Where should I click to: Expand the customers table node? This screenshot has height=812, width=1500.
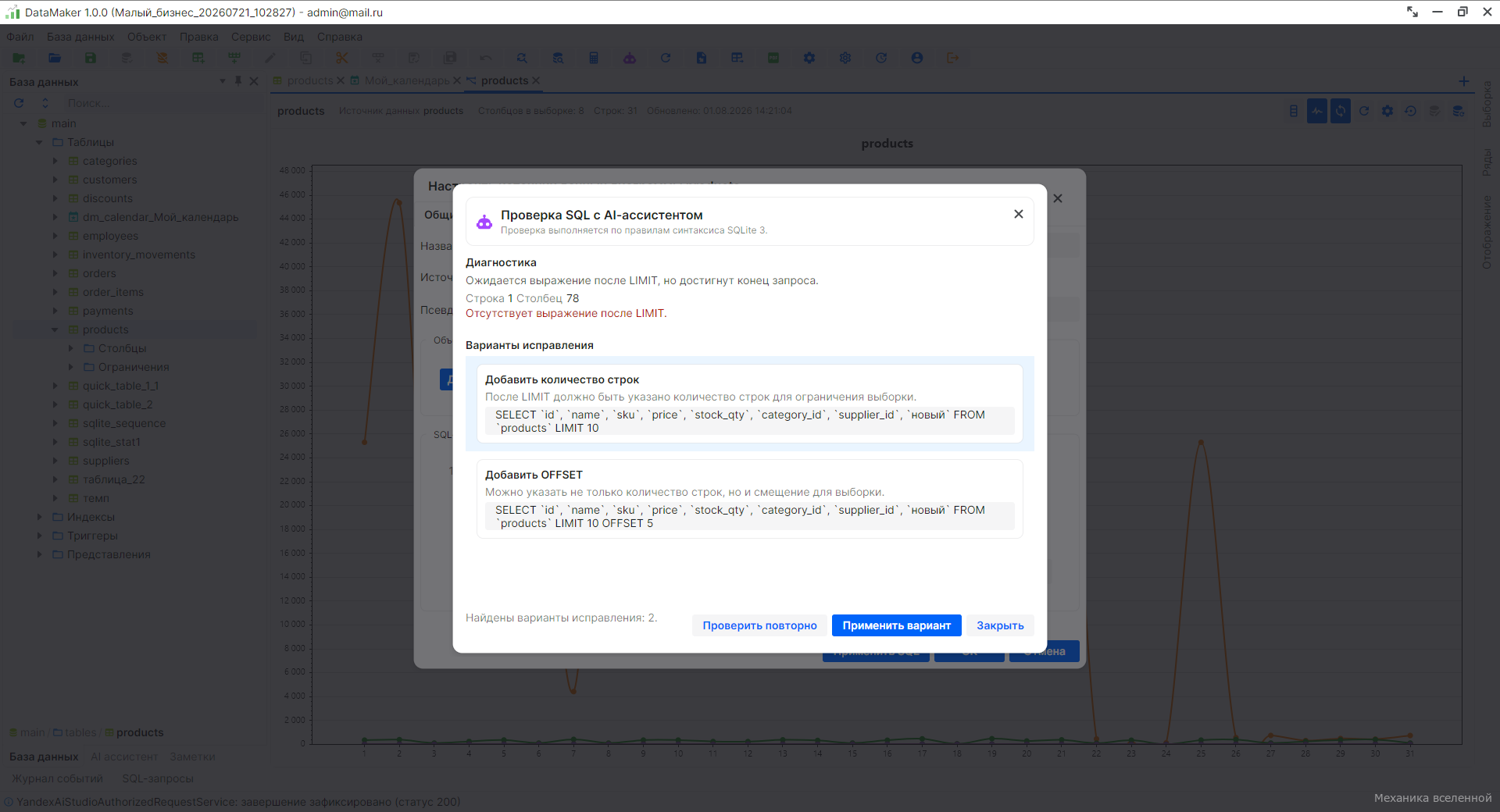pyautogui.click(x=55, y=180)
